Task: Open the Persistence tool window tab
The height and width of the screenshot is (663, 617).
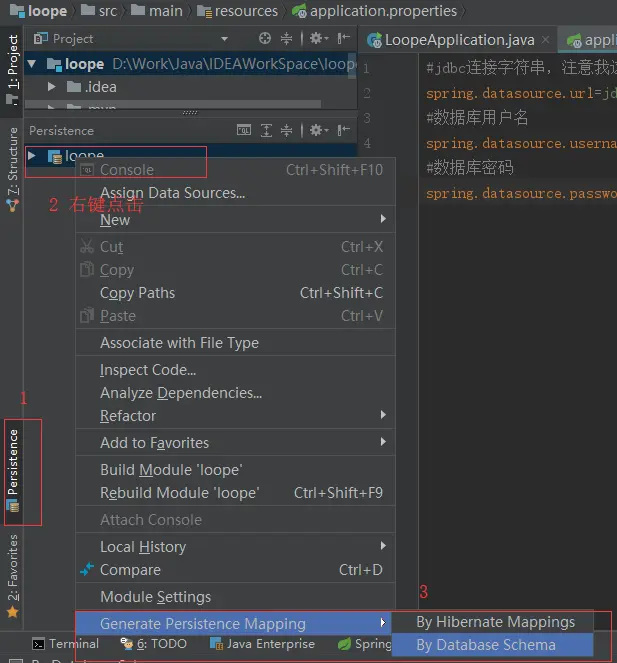Action: click(x=13, y=471)
